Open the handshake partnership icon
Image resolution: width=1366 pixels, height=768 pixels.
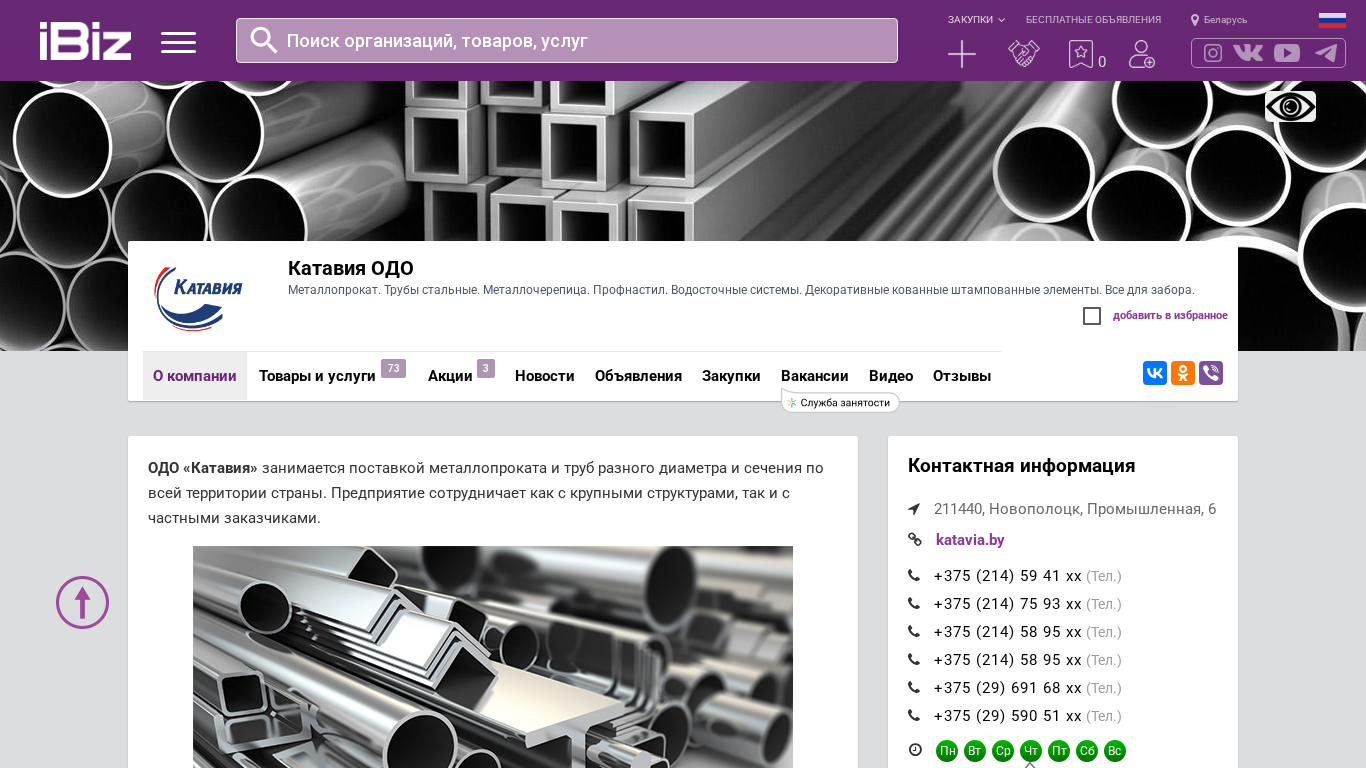tap(1024, 54)
